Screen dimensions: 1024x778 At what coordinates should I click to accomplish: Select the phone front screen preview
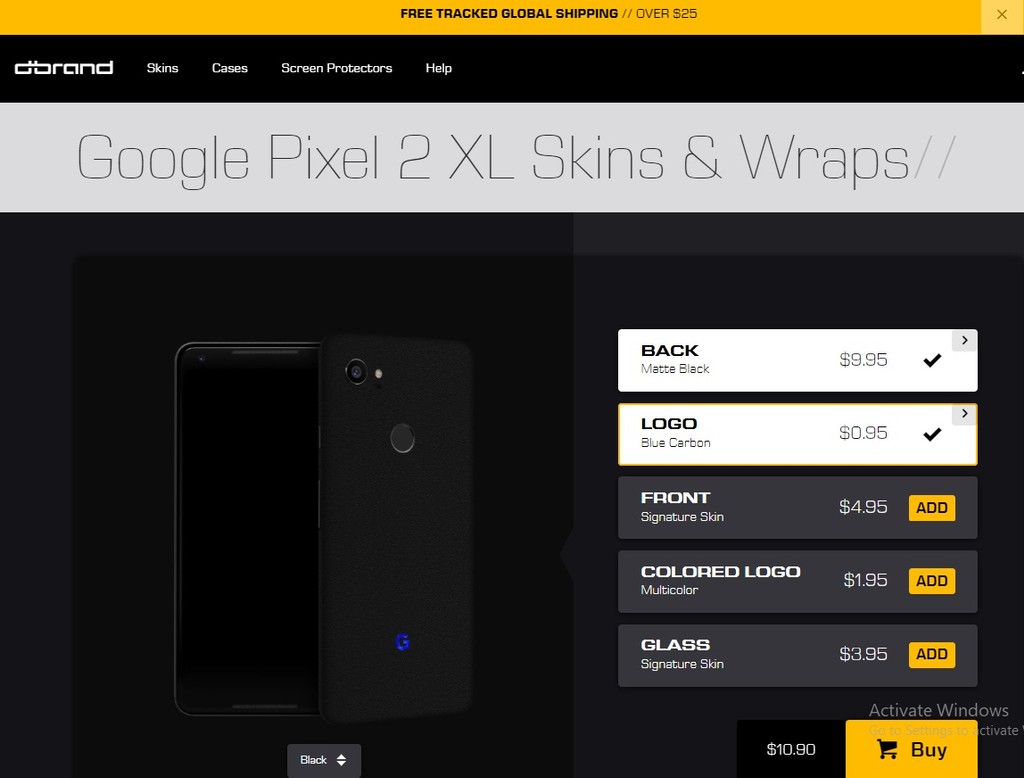pos(248,529)
